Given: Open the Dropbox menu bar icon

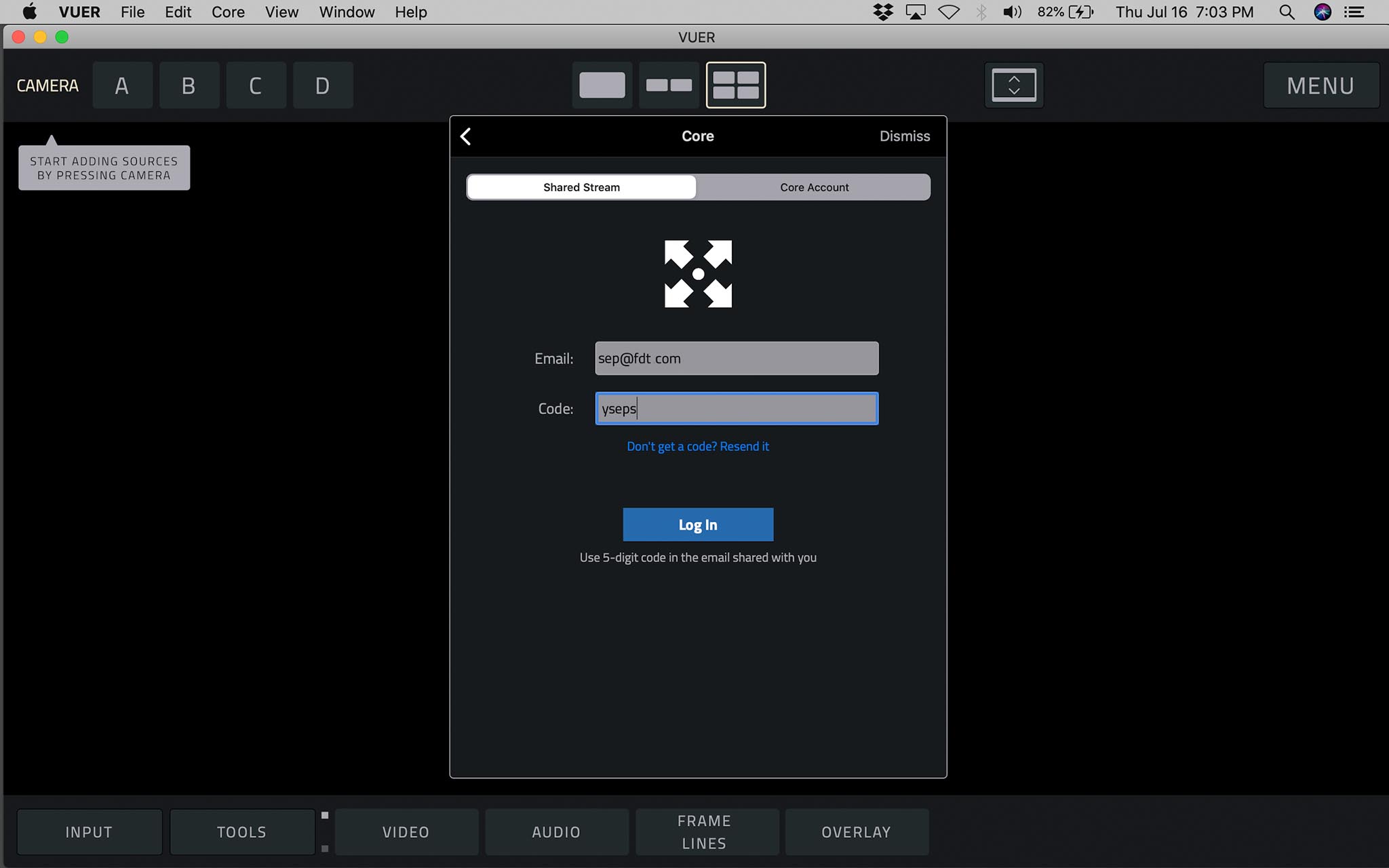Looking at the screenshot, I should pos(882,12).
